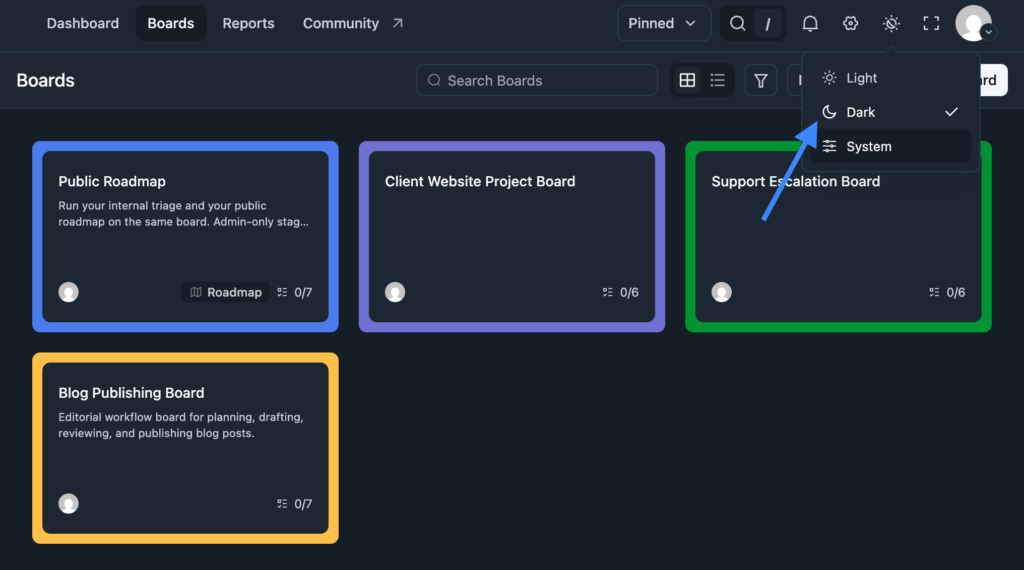The width and height of the screenshot is (1024, 570).
Task: Switch to grid view
Action: point(687,80)
